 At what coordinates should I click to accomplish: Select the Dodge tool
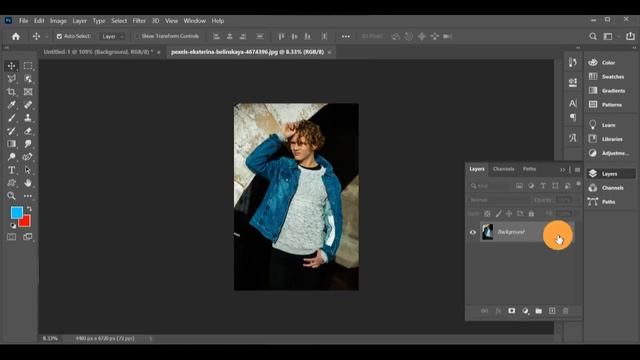coord(11,157)
